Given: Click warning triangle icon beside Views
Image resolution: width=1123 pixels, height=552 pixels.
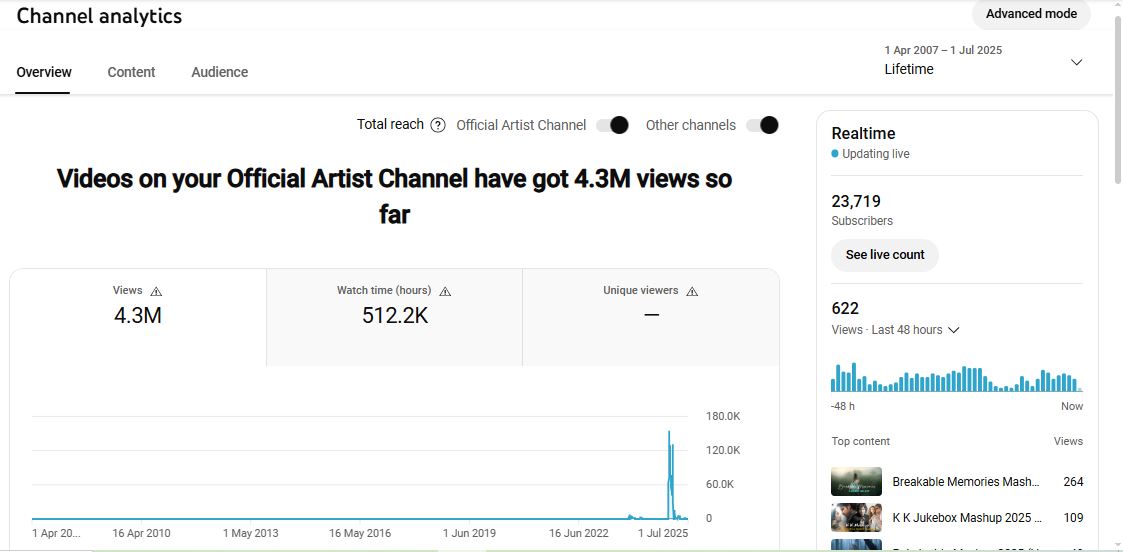Looking at the screenshot, I should 156,291.
